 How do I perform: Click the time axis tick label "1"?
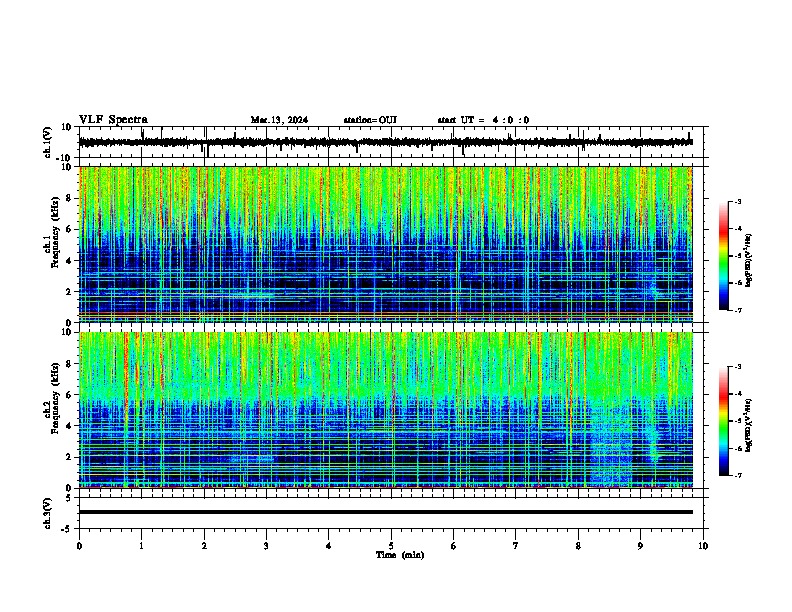click(x=141, y=546)
